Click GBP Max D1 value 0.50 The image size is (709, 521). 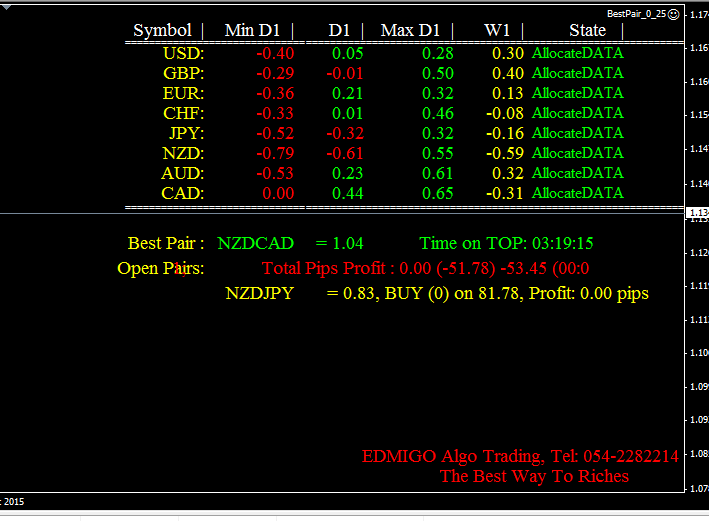click(438, 73)
